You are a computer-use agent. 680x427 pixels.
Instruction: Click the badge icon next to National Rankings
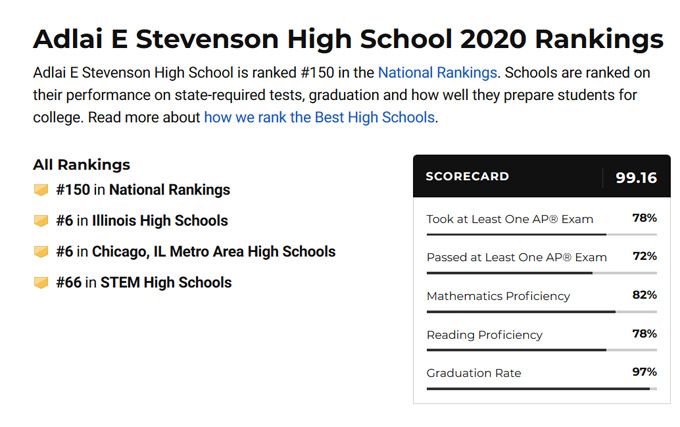[x=41, y=190]
